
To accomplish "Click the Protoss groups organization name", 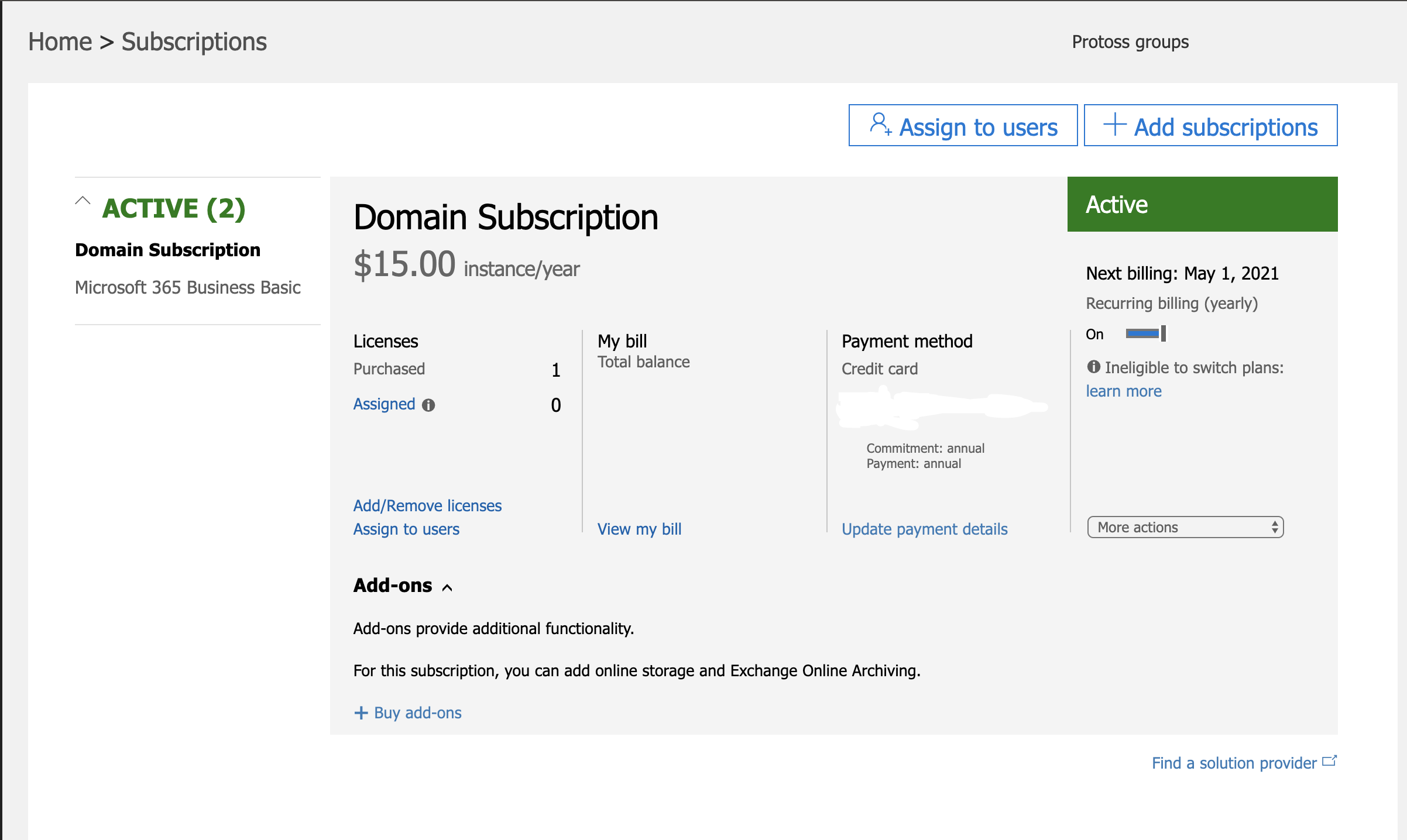I will click(x=1130, y=42).
